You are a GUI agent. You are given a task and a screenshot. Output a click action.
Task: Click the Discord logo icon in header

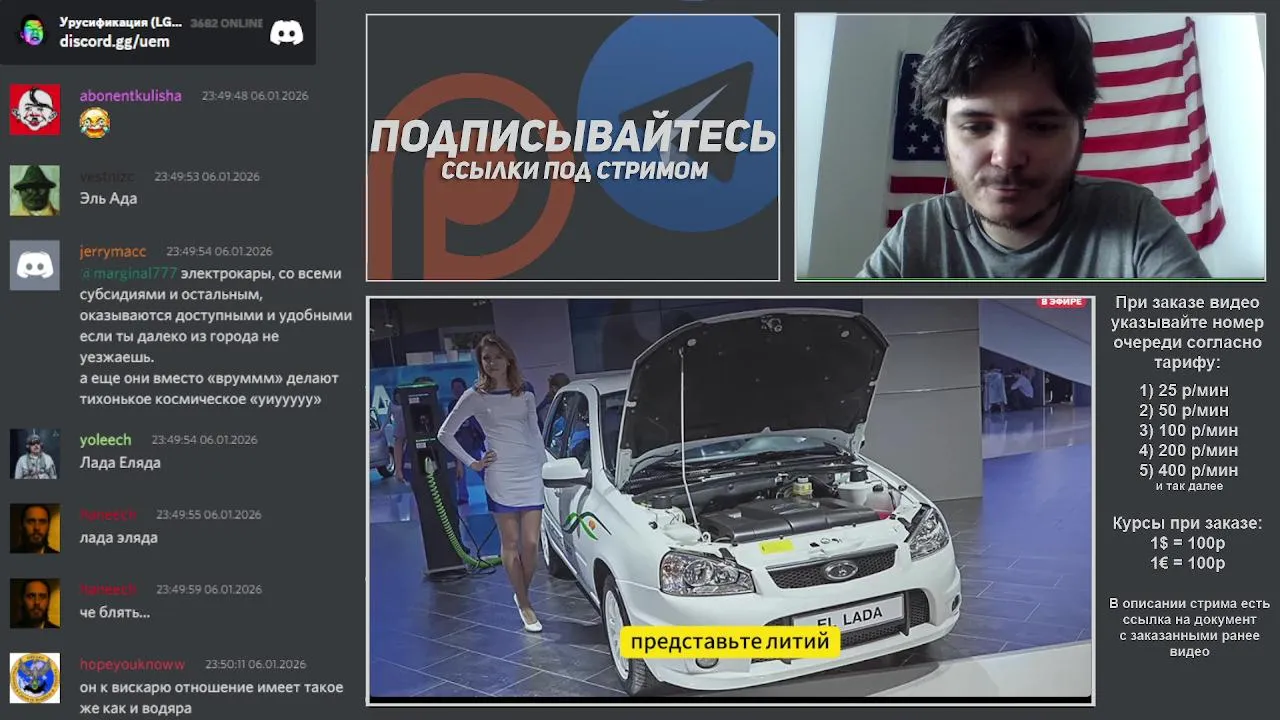tap(286, 33)
